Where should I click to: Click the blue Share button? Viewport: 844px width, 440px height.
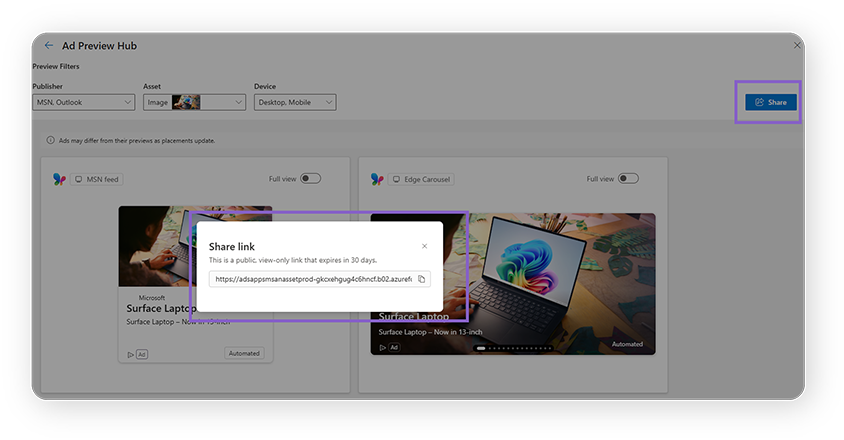tap(770, 102)
